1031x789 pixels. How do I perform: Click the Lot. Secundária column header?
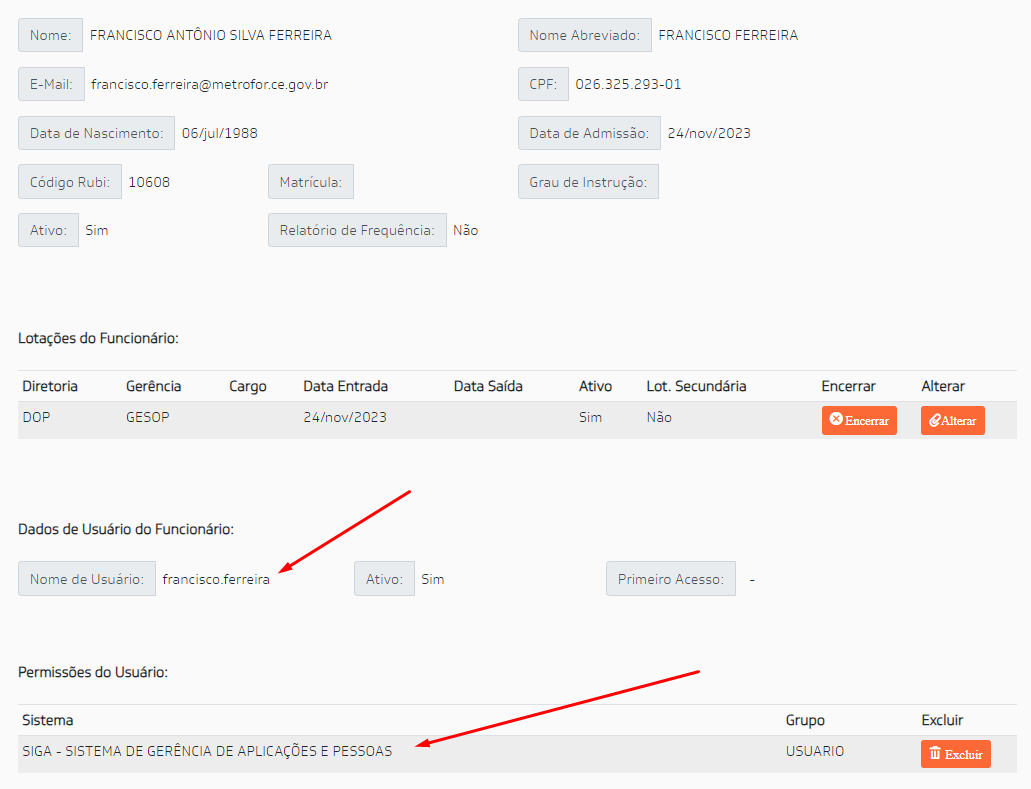coord(696,387)
